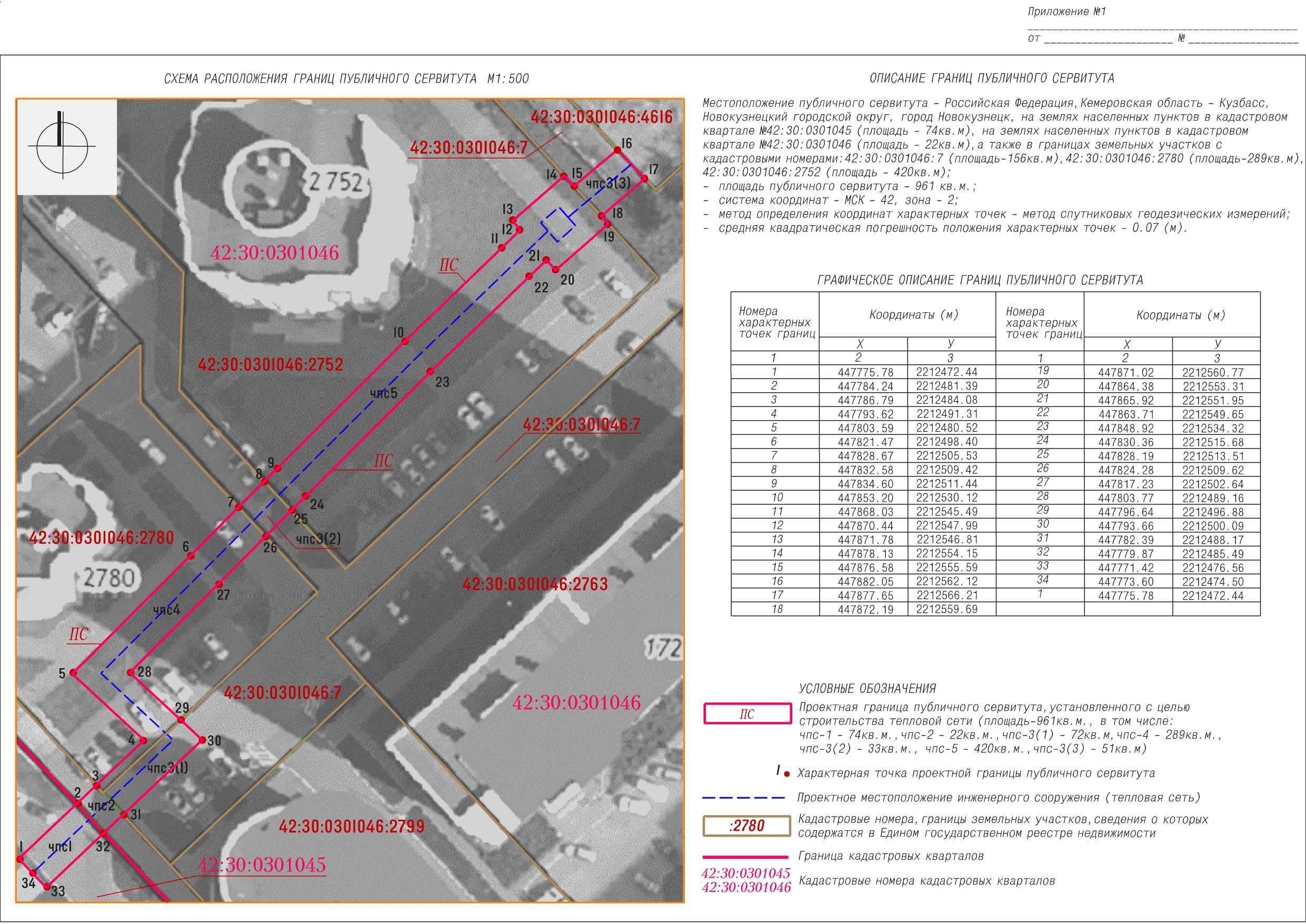Click parcel label 42:30:0301046:2799
The width and height of the screenshot is (1306, 924).
click(352, 827)
